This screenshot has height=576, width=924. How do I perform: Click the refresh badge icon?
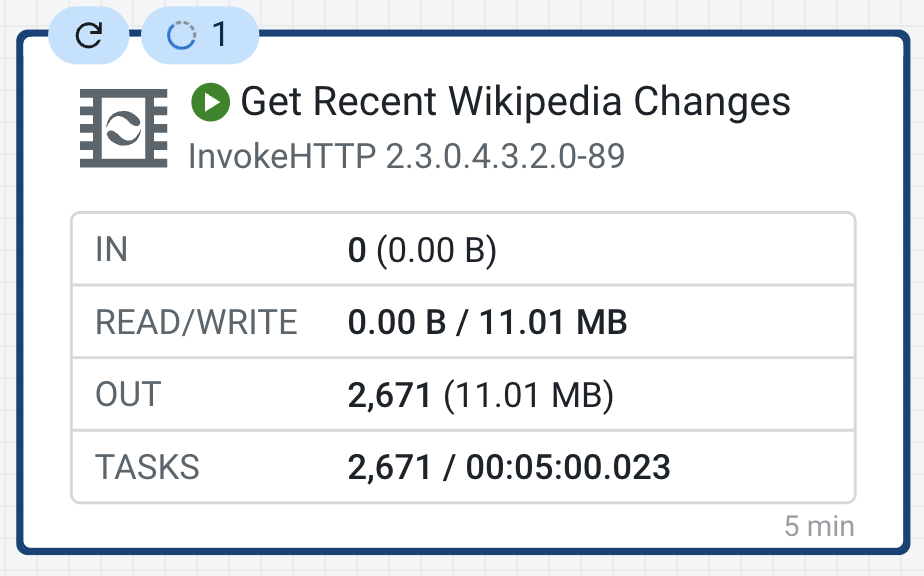(x=89, y=36)
